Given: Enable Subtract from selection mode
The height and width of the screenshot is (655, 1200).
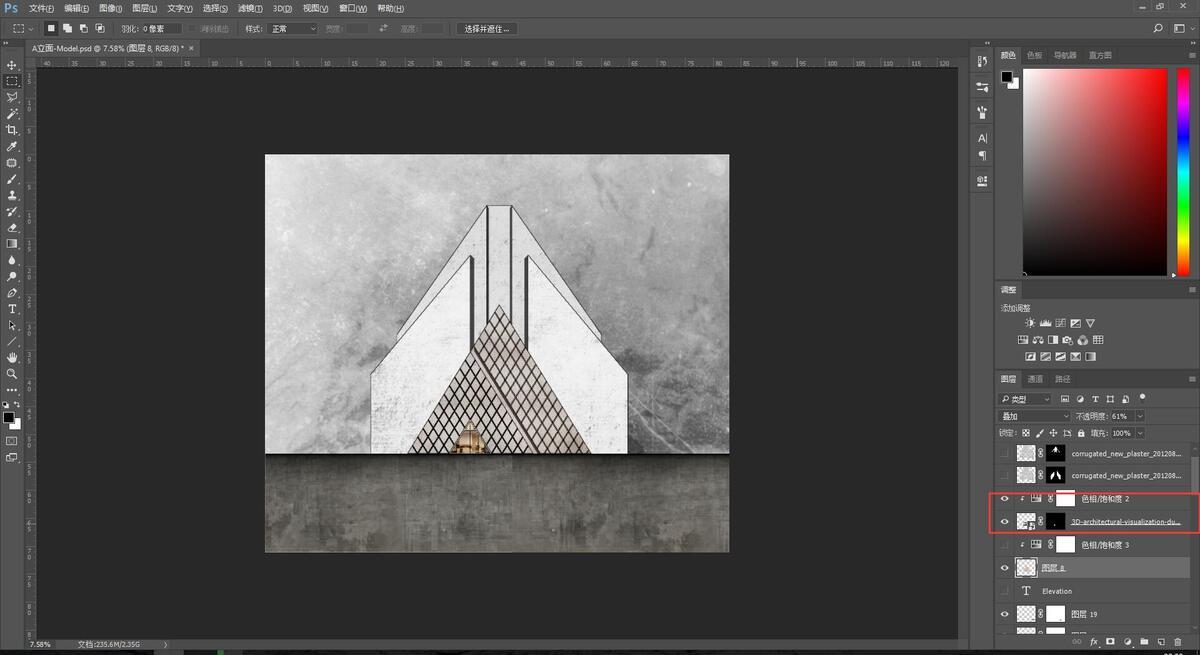Looking at the screenshot, I should click(x=84, y=29).
